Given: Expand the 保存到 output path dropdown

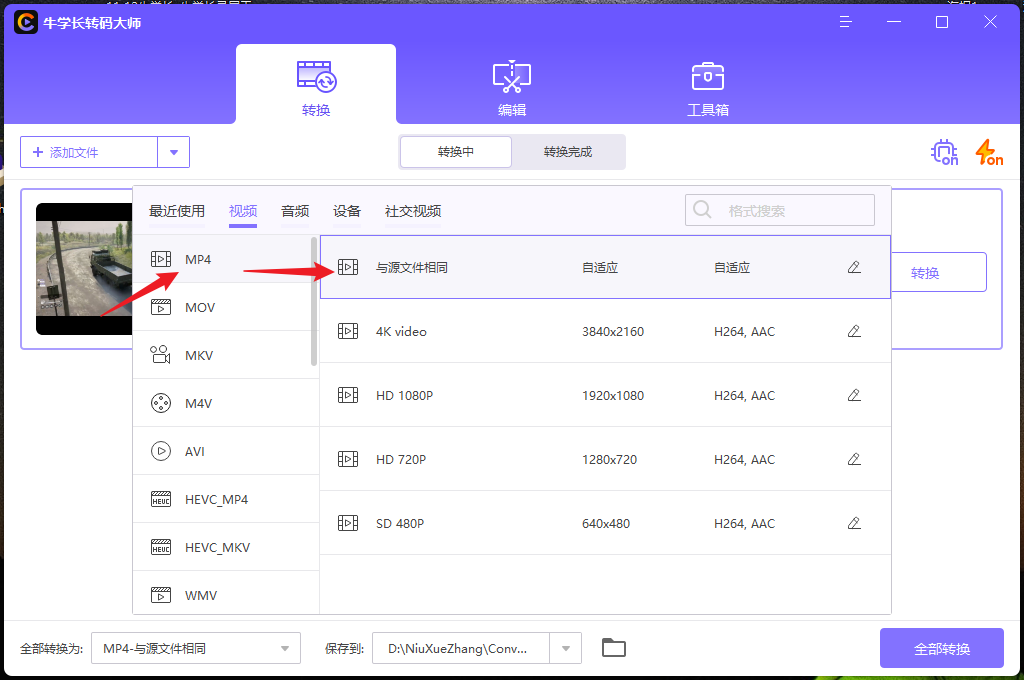Looking at the screenshot, I should (x=565, y=647).
